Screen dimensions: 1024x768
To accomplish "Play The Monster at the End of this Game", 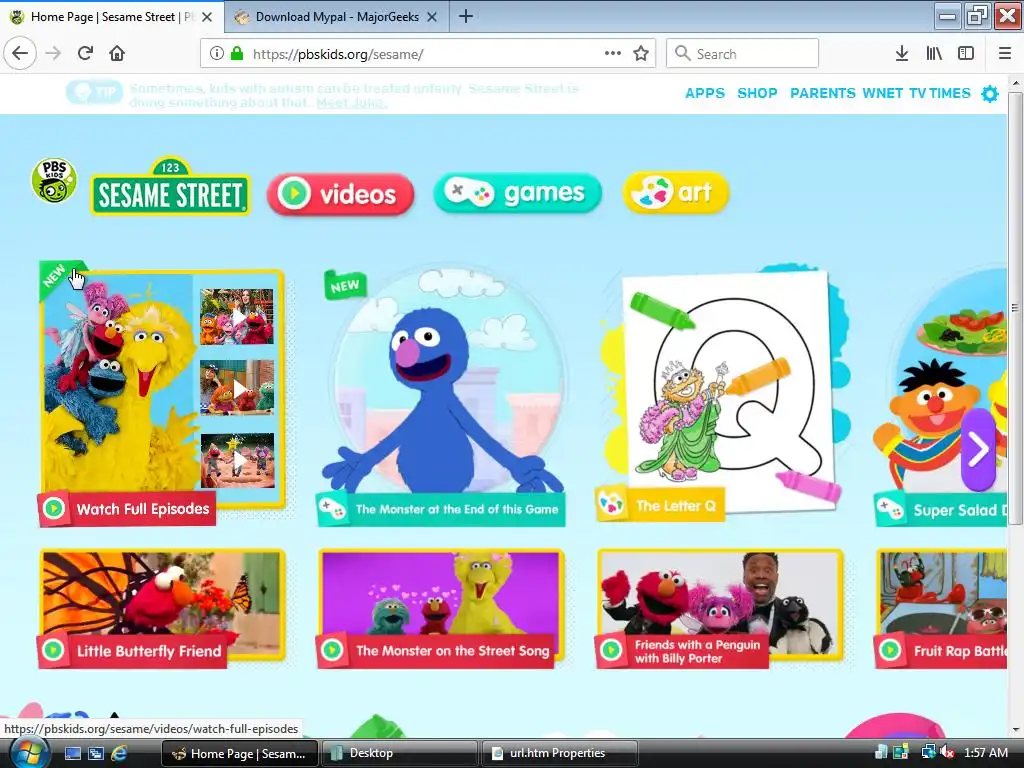I will click(441, 395).
